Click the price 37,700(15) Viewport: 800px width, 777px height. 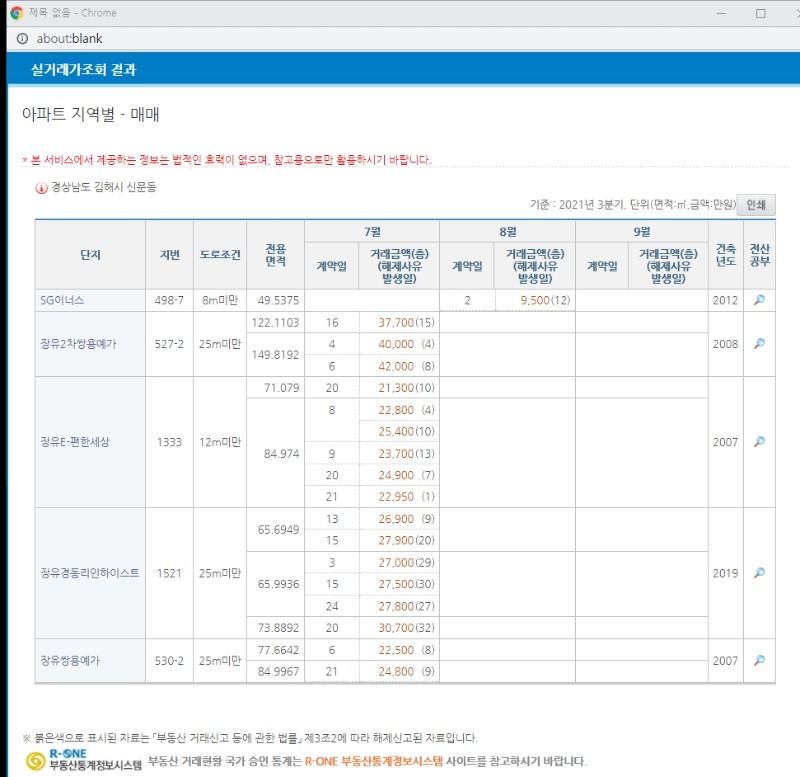406,322
